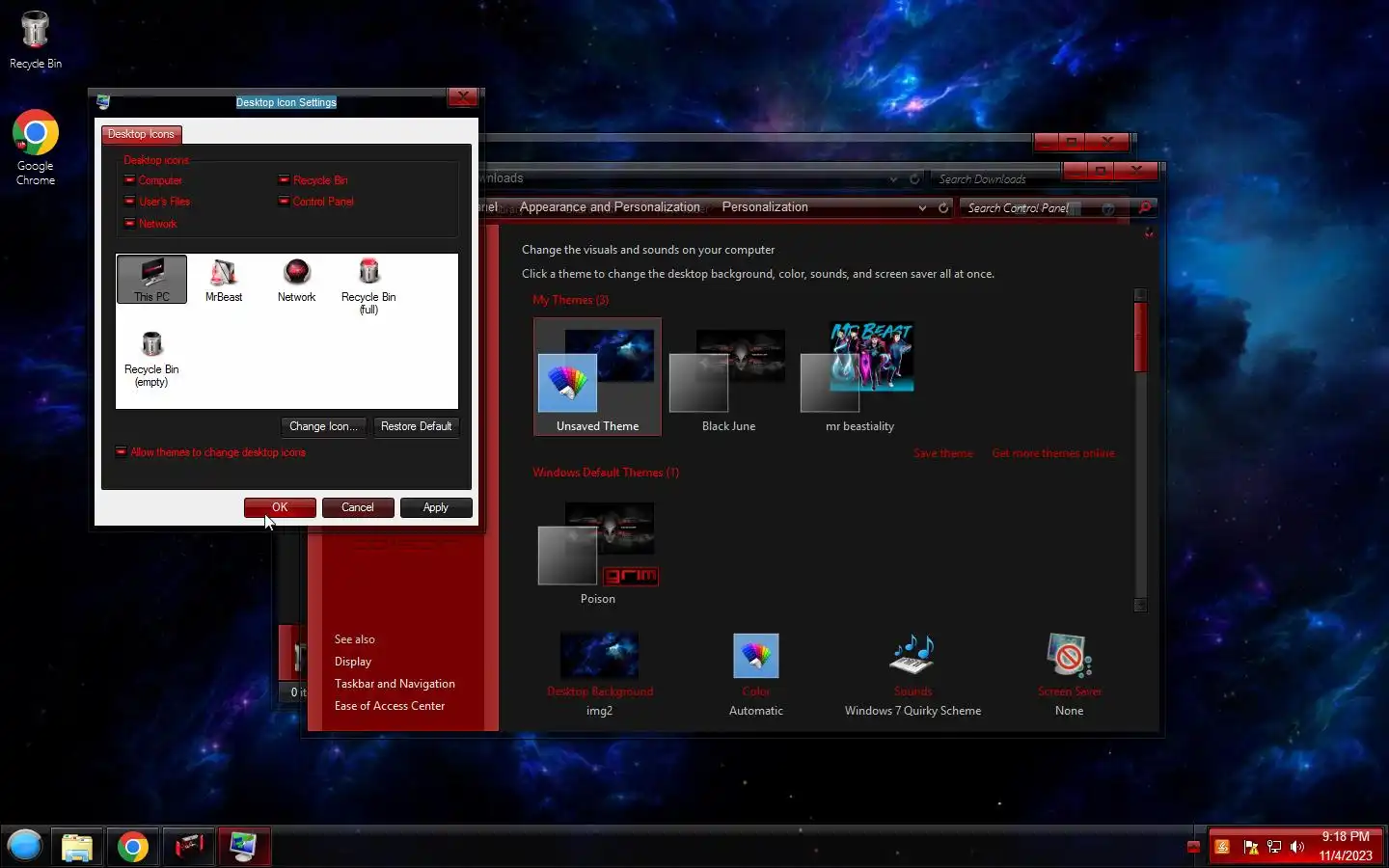Click the themes list scrollbar thumb
Screen dimensions: 1389x868
(1140, 338)
